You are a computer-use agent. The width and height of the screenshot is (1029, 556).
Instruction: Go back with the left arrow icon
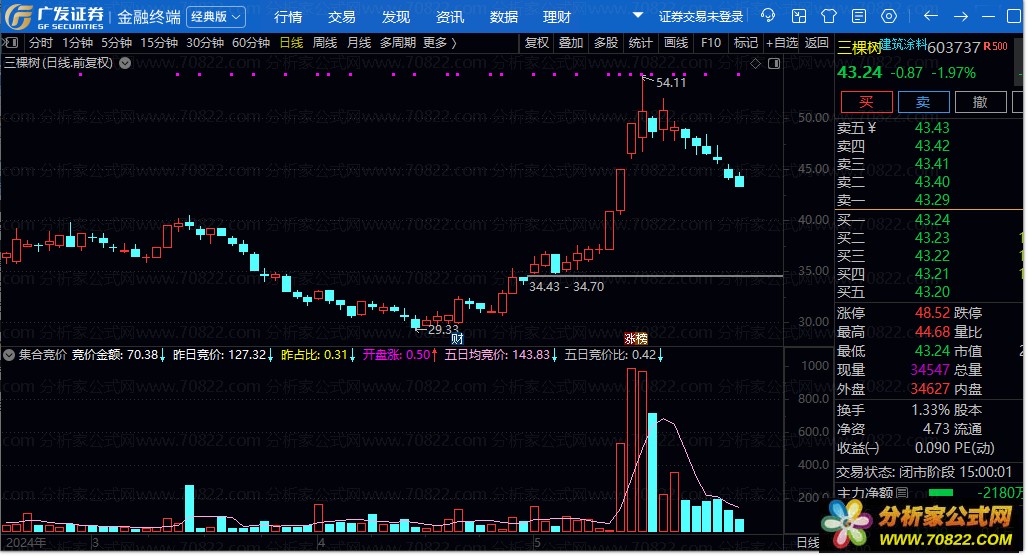pos(930,16)
